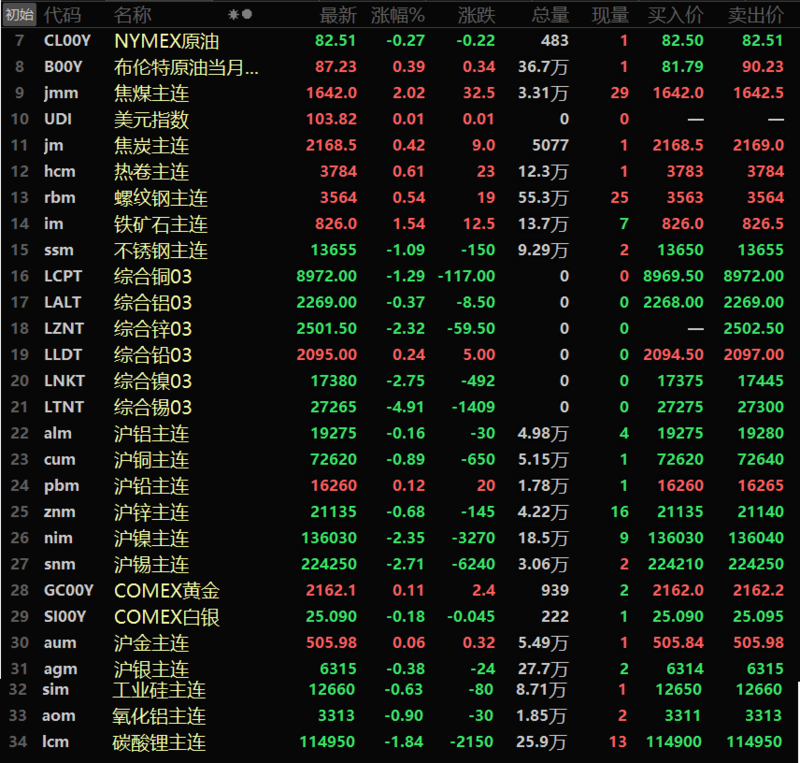Click the 综合锡03 row name

(153, 407)
